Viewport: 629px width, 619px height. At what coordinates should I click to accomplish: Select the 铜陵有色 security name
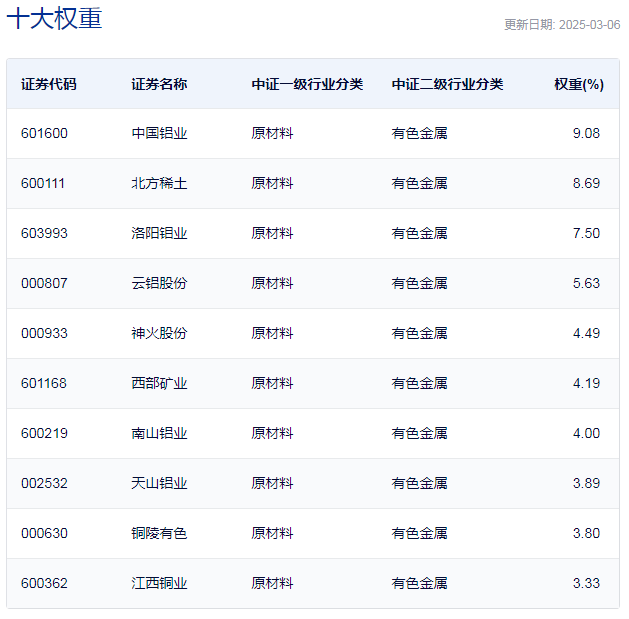click(x=159, y=533)
